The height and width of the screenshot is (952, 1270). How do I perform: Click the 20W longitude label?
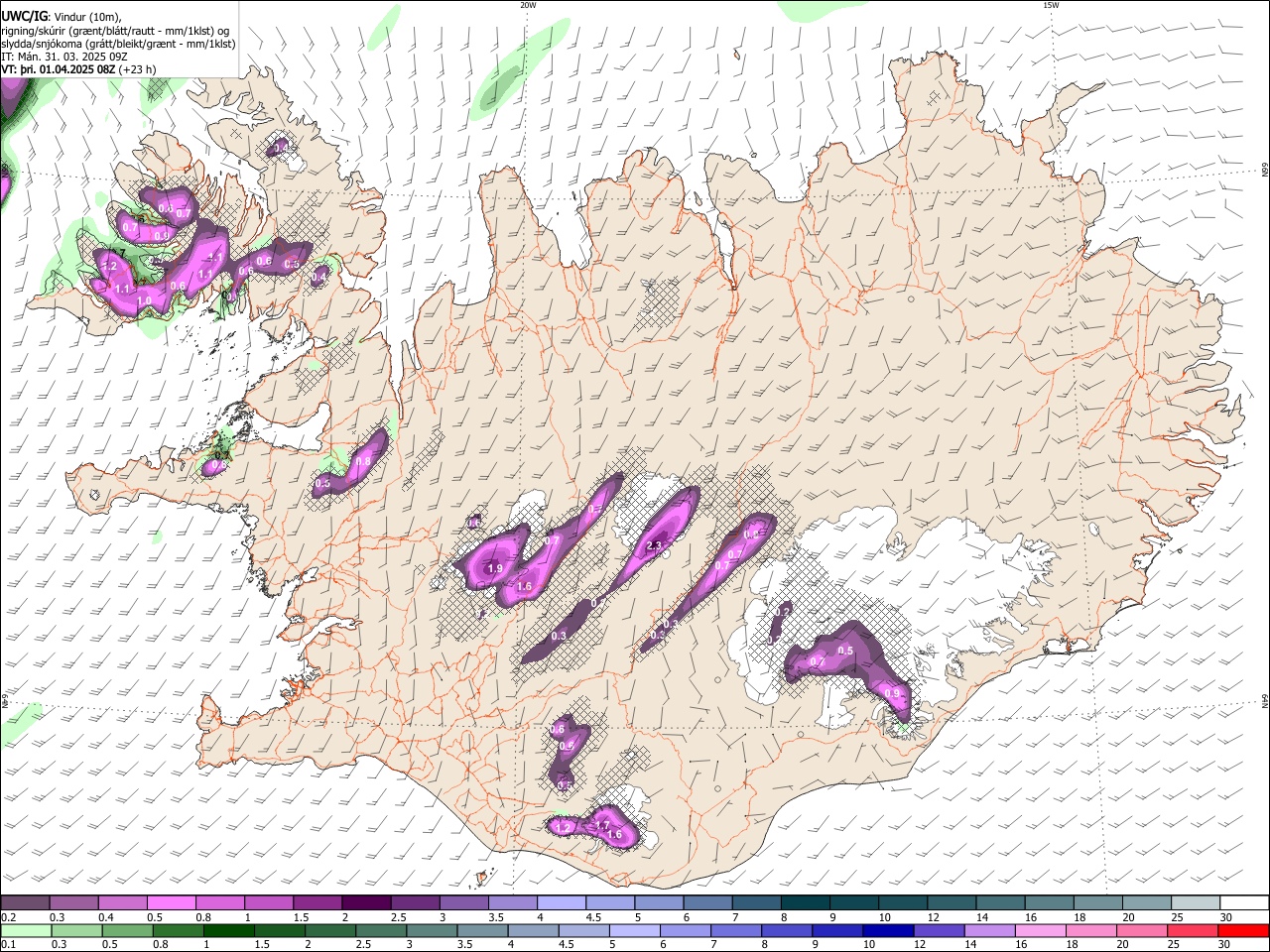(528, 5)
